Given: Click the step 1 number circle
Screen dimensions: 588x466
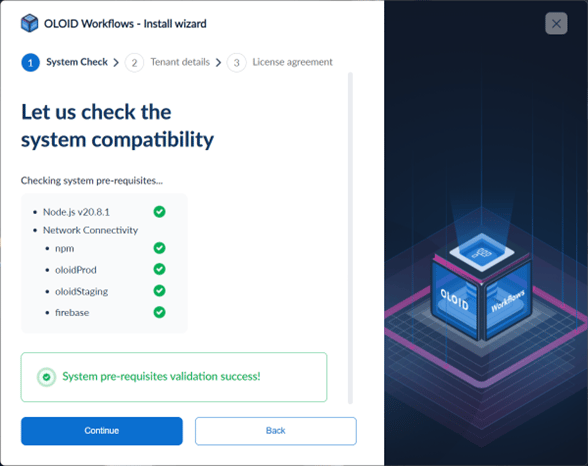Looking at the screenshot, I should (x=30, y=63).
